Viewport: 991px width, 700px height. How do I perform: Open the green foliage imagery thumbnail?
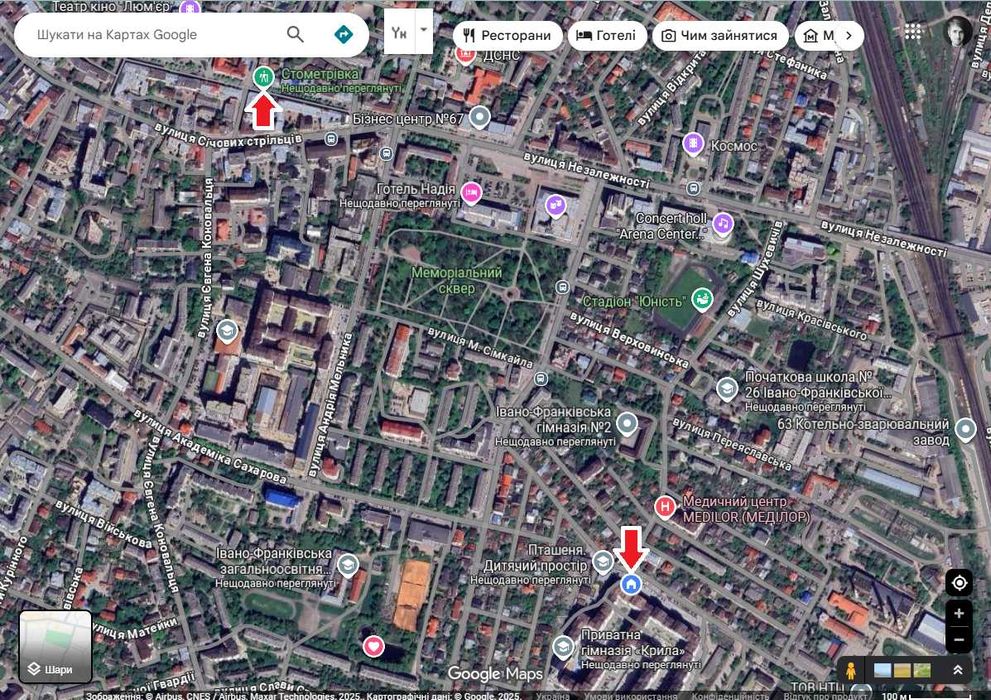[x=921, y=670]
